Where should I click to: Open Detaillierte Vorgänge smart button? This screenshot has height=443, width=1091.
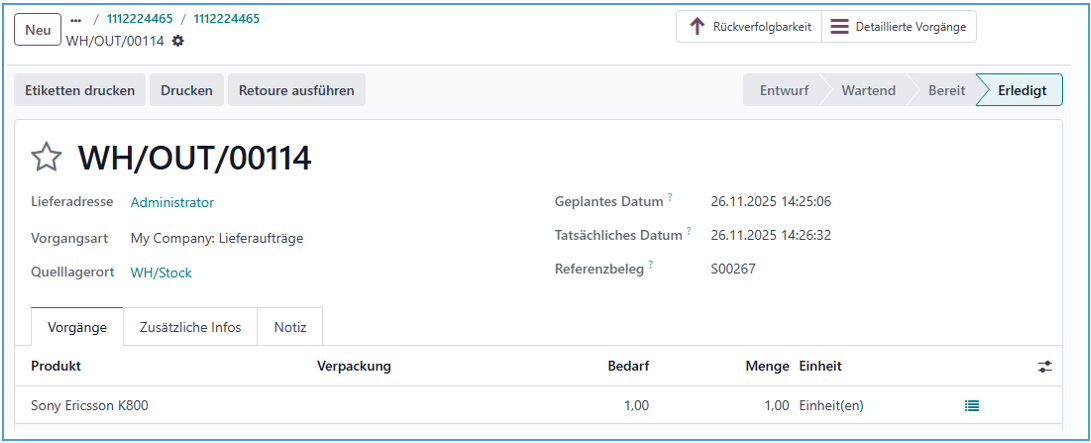tap(898, 27)
